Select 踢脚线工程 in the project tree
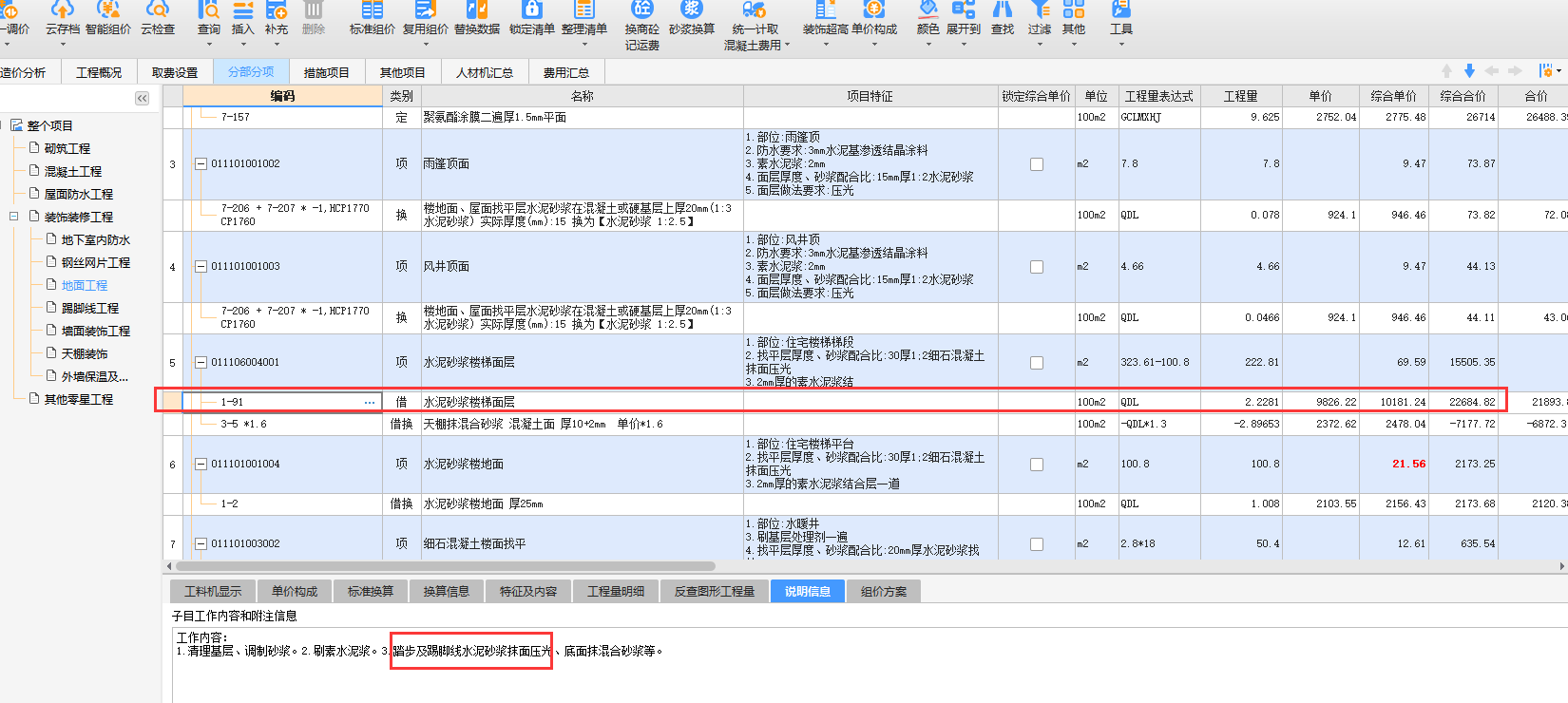 click(90, 308)
